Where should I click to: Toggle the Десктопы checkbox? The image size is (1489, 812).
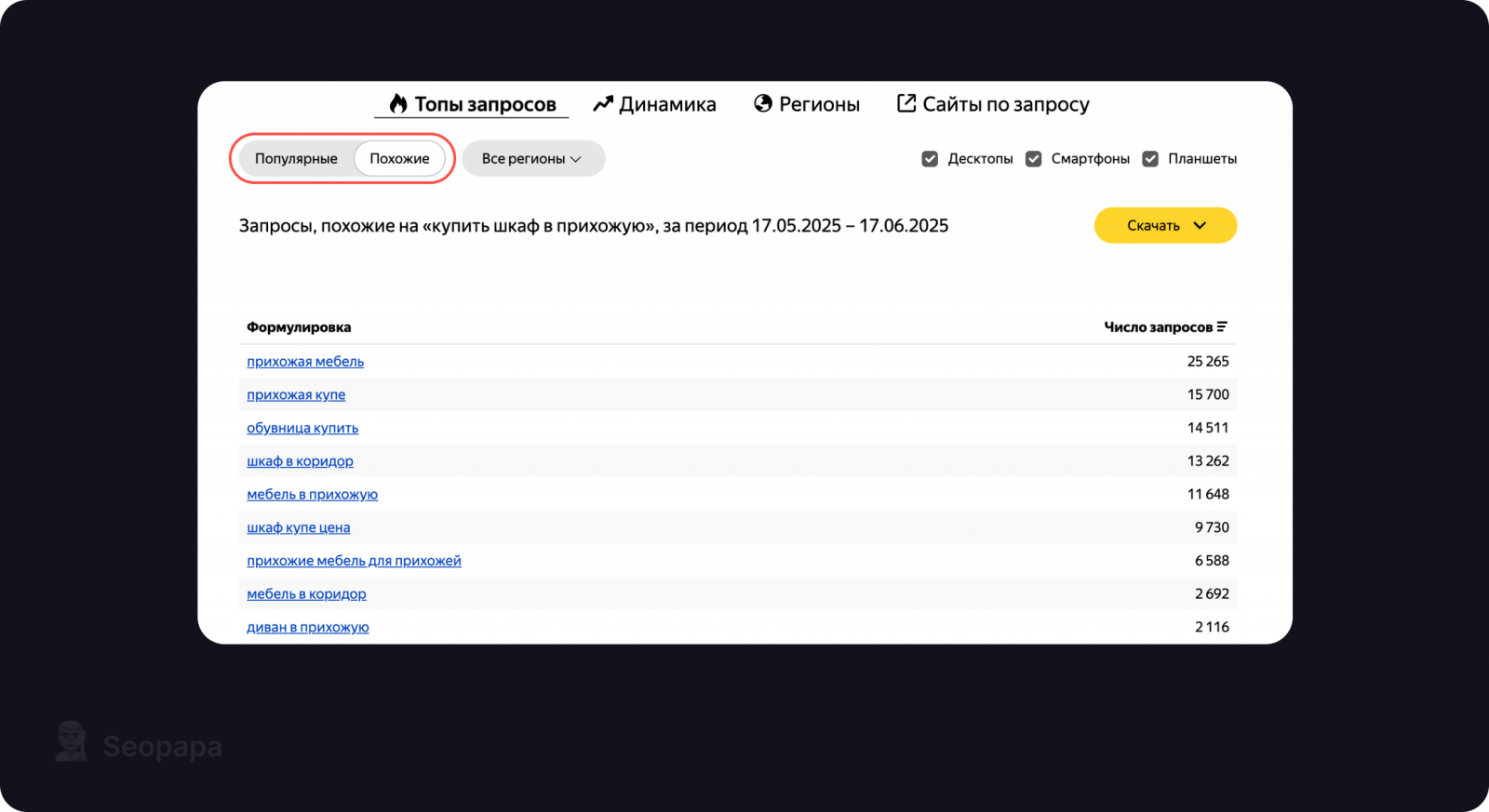click(930, 159)
